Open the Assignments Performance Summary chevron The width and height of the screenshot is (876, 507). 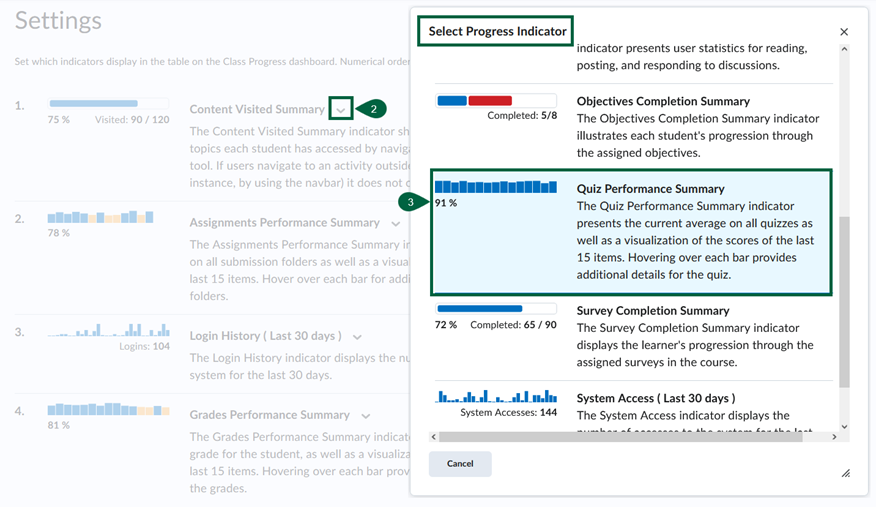point(396,224)
